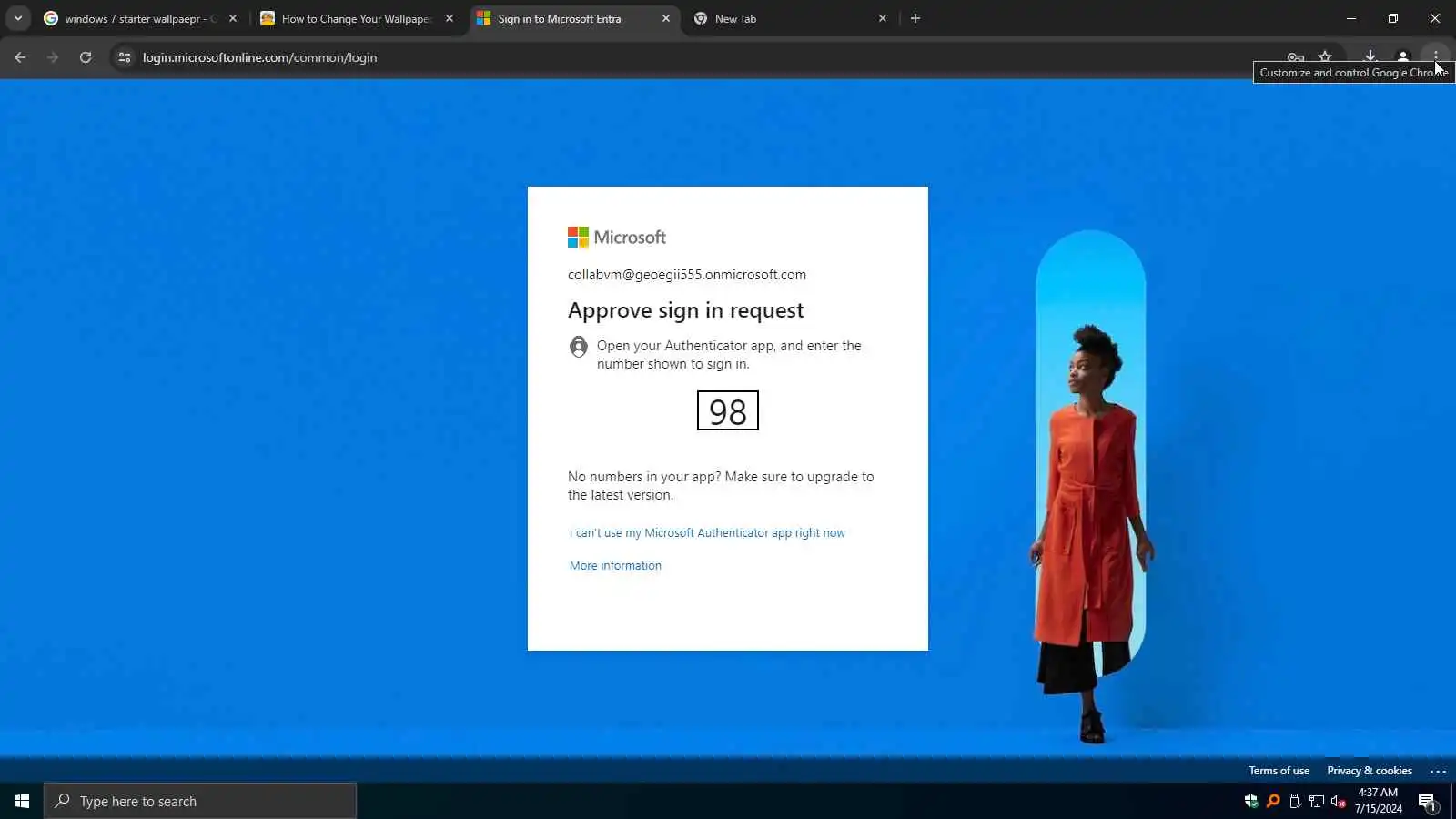This screenshot has height=819, width=1456.
Task: Click the footer ellipsis more options
Action: 1438,771
